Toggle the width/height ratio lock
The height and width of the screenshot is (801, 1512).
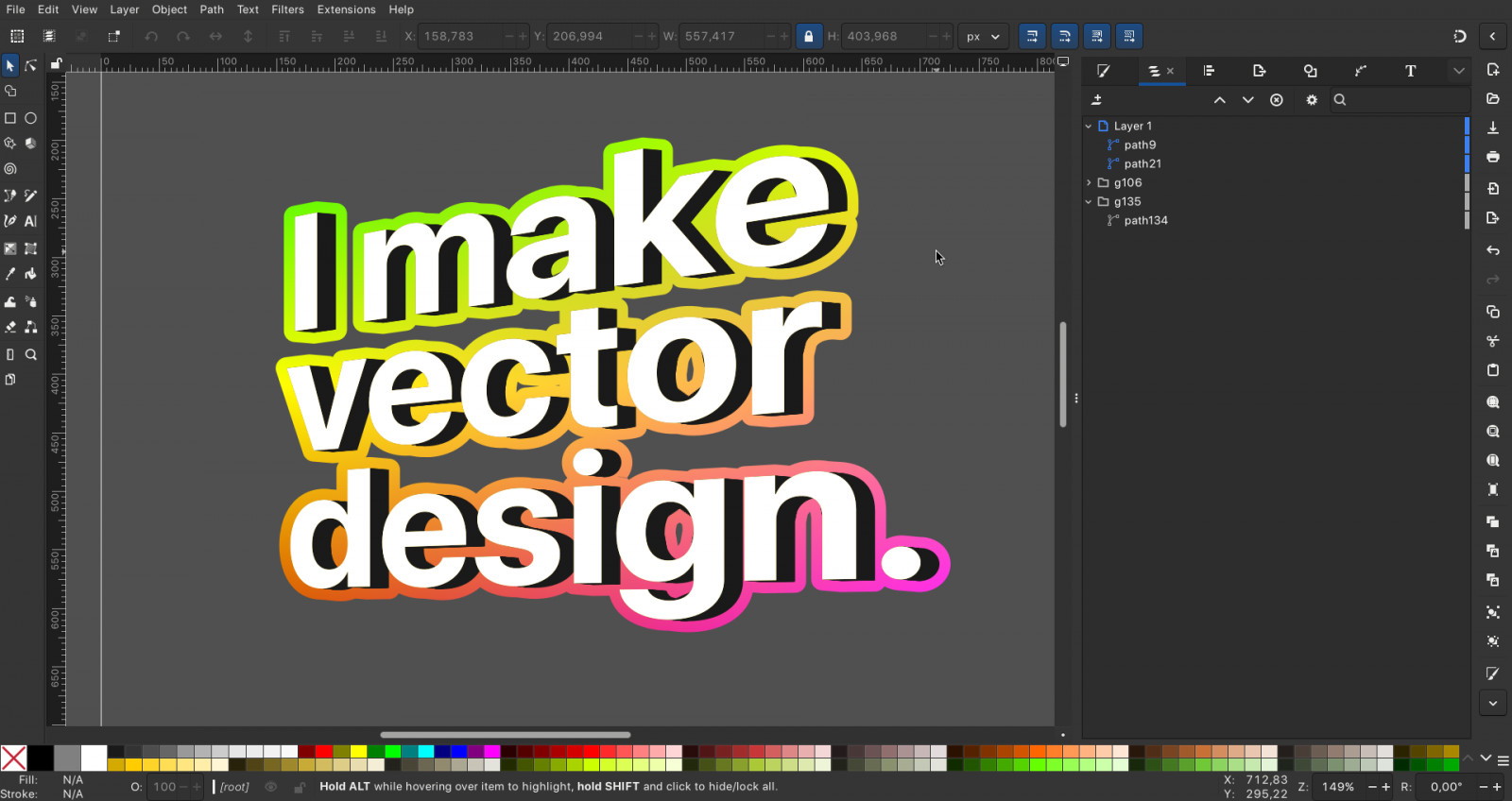(808, 37)
